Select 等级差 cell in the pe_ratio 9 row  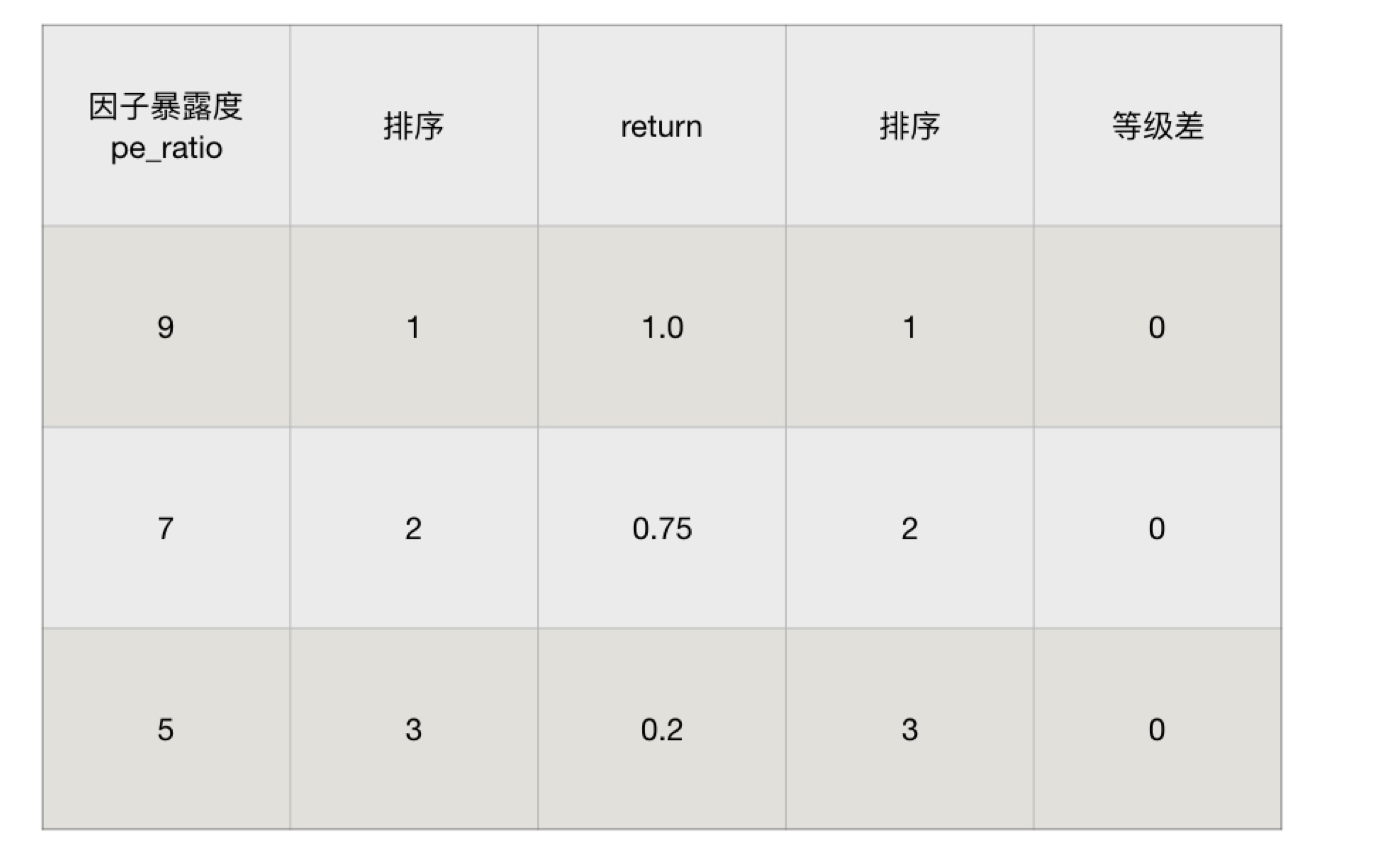(1157, 327)
